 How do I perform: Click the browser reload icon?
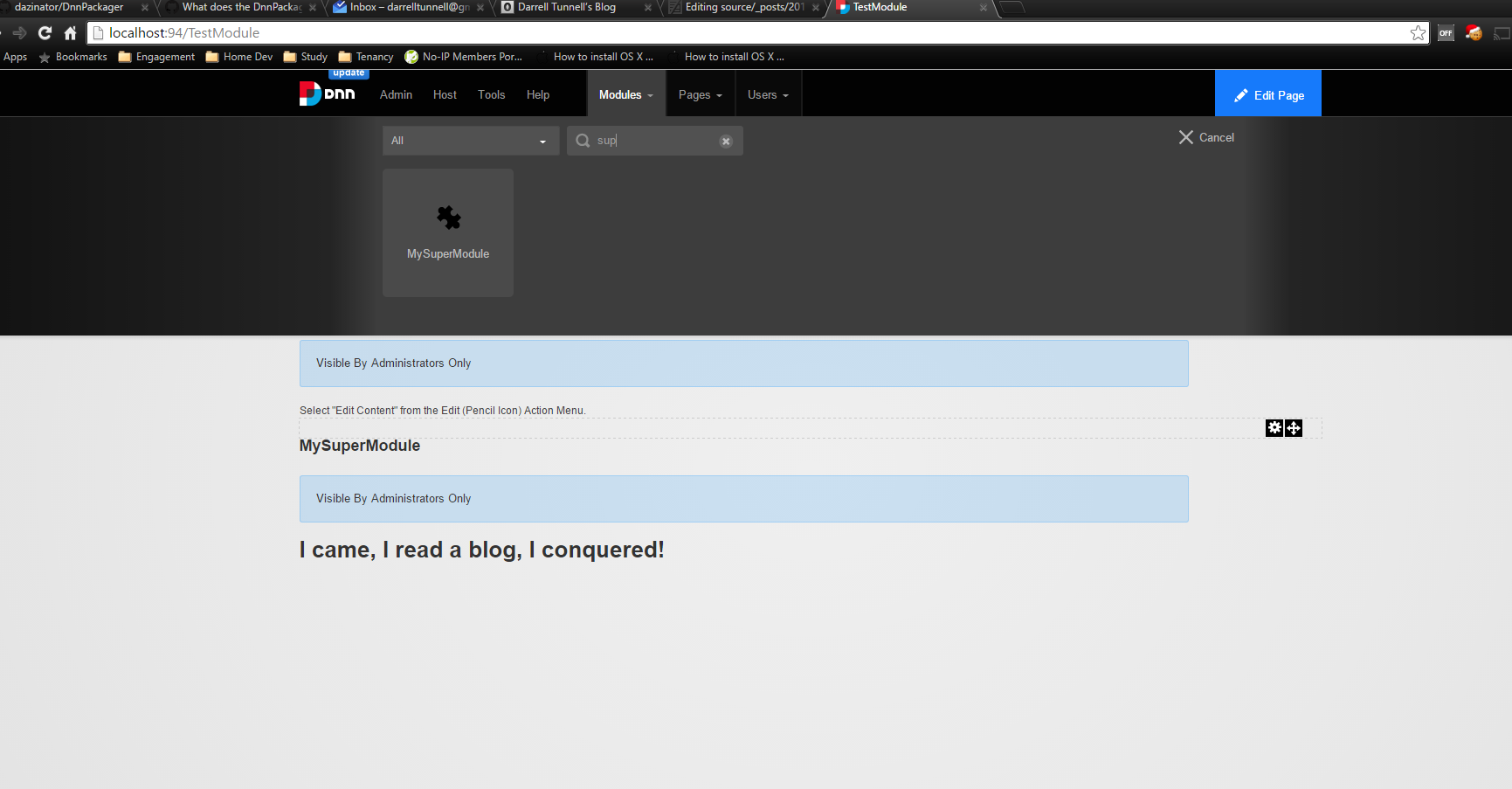click(45, 33)
